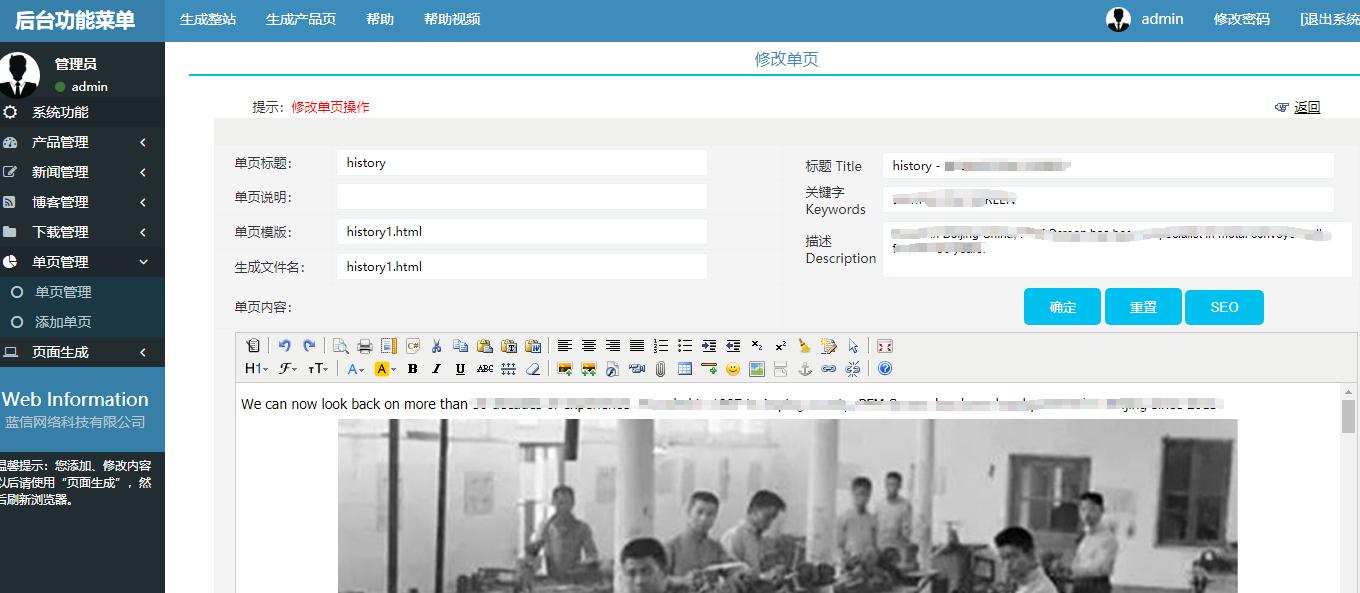
Task: Open the font family dropdown
Action: pyautogui.click(x=288, y=369)
